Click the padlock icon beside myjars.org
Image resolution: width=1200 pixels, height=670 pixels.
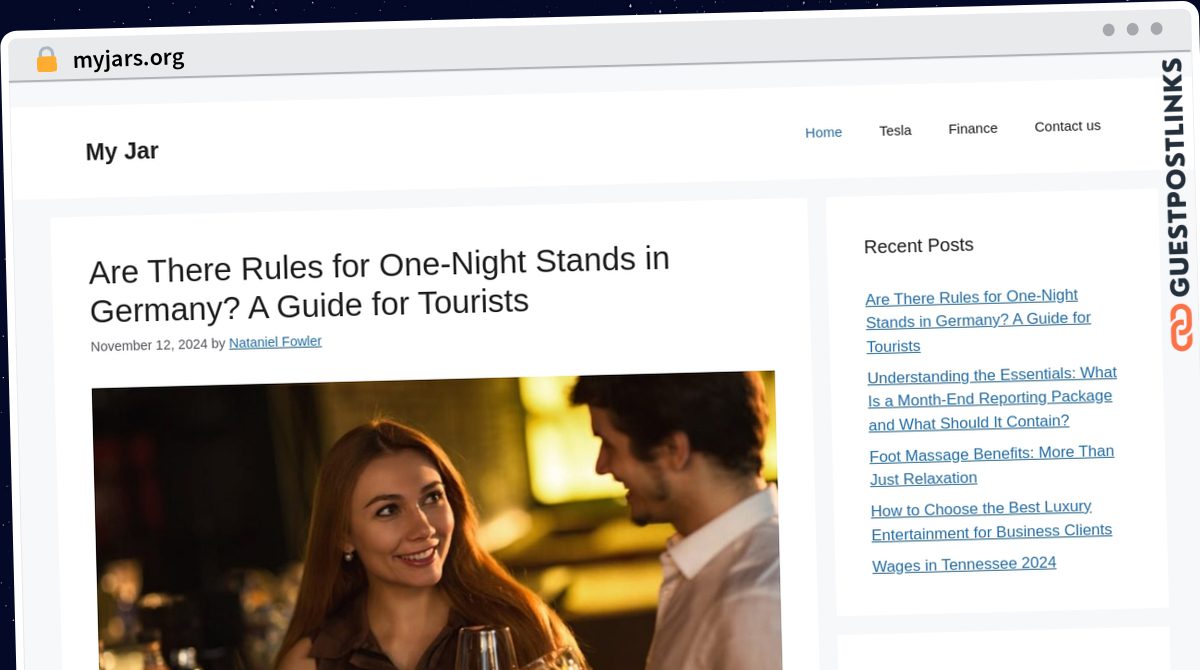46,60
